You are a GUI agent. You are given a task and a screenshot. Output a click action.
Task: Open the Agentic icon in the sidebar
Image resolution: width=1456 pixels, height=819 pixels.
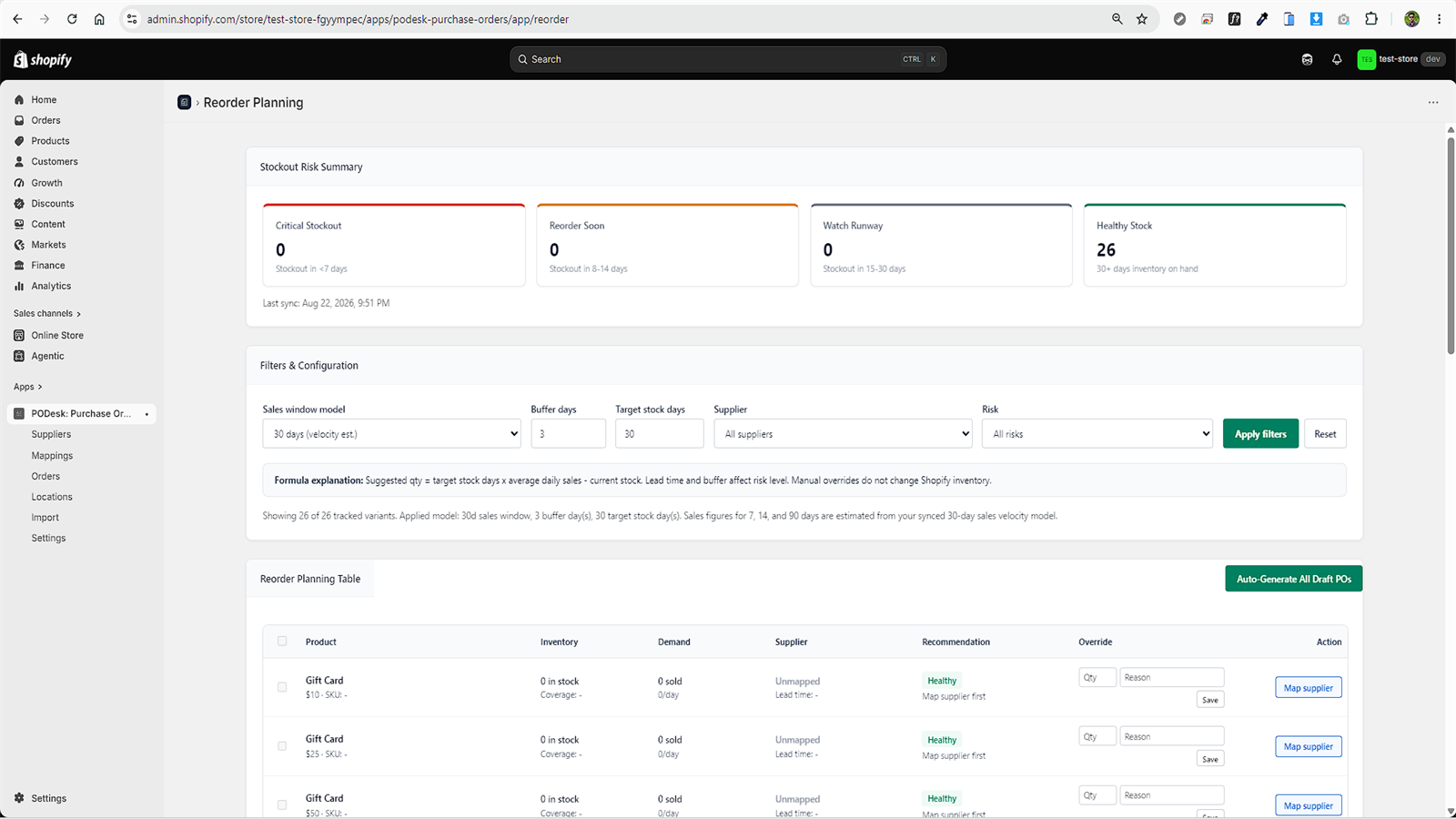pos(19,357)
